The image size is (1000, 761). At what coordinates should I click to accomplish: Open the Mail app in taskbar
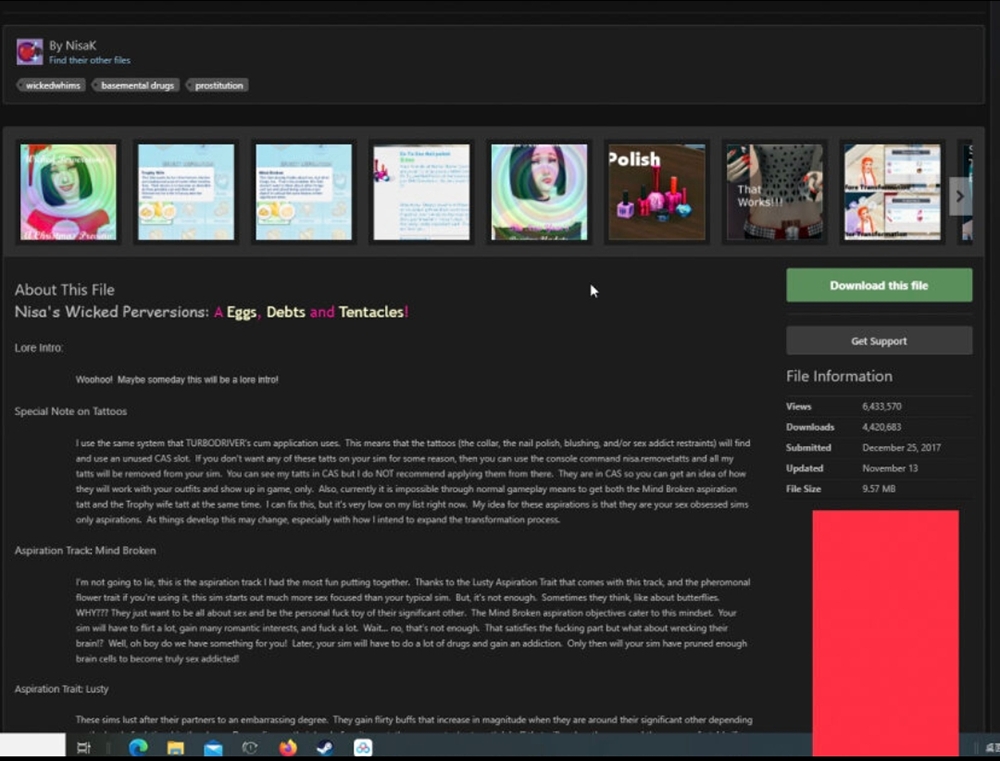click(x=213, y=748)
